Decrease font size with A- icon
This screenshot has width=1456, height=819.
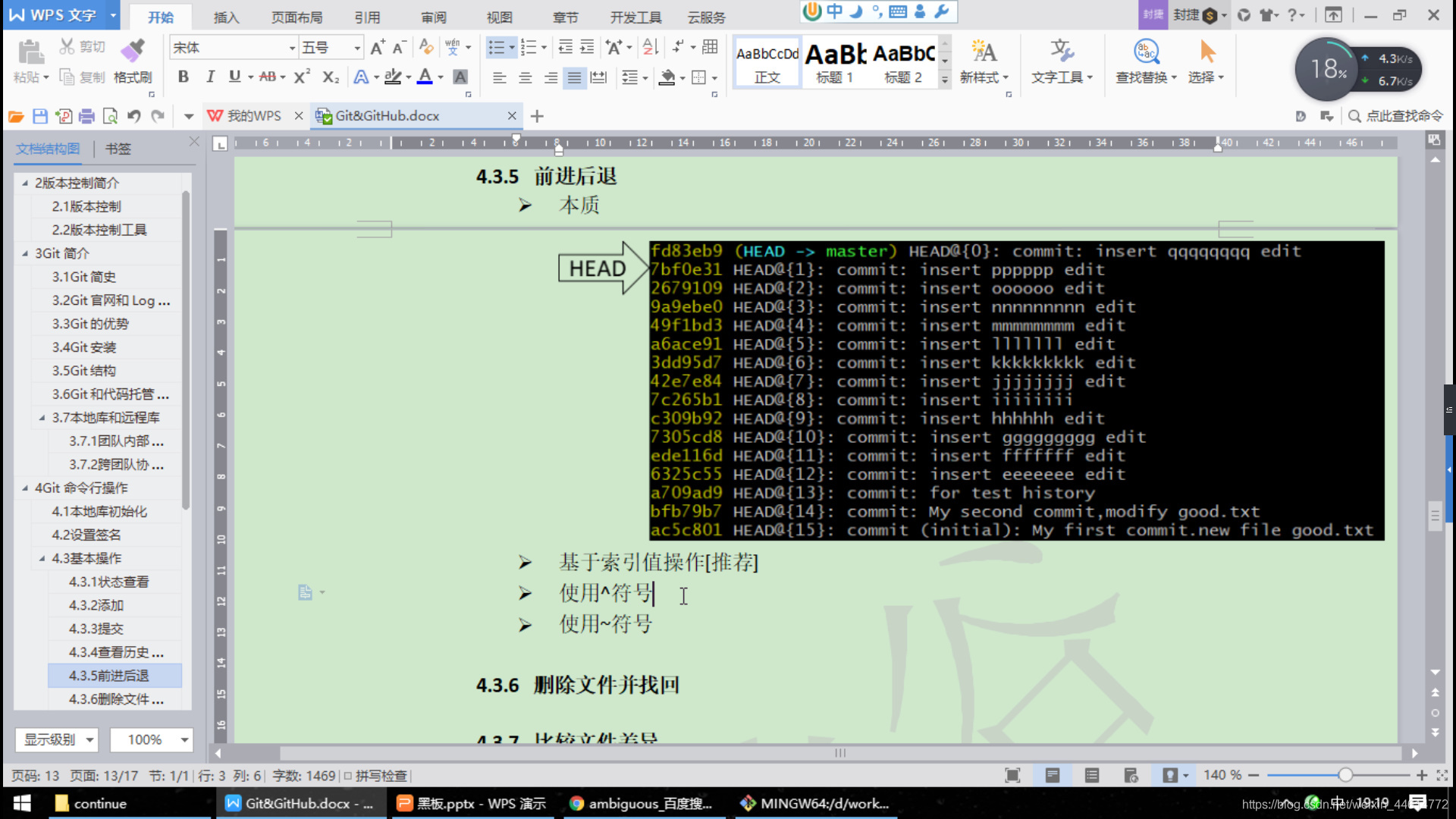pyautogui.click(x=400, y=48)
